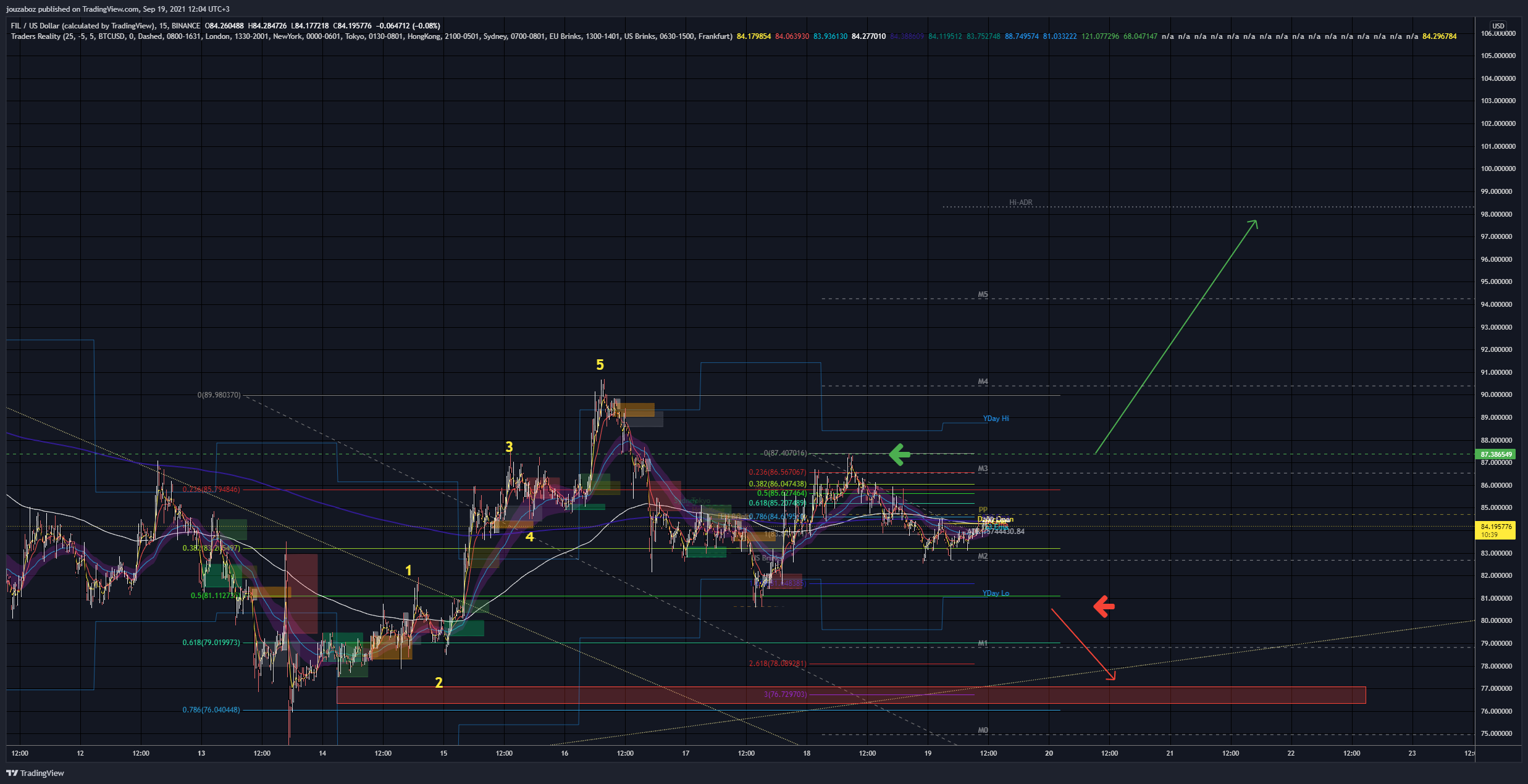Select the 0.236(85.794846) Fibonacci label

(x=211, y=490)
